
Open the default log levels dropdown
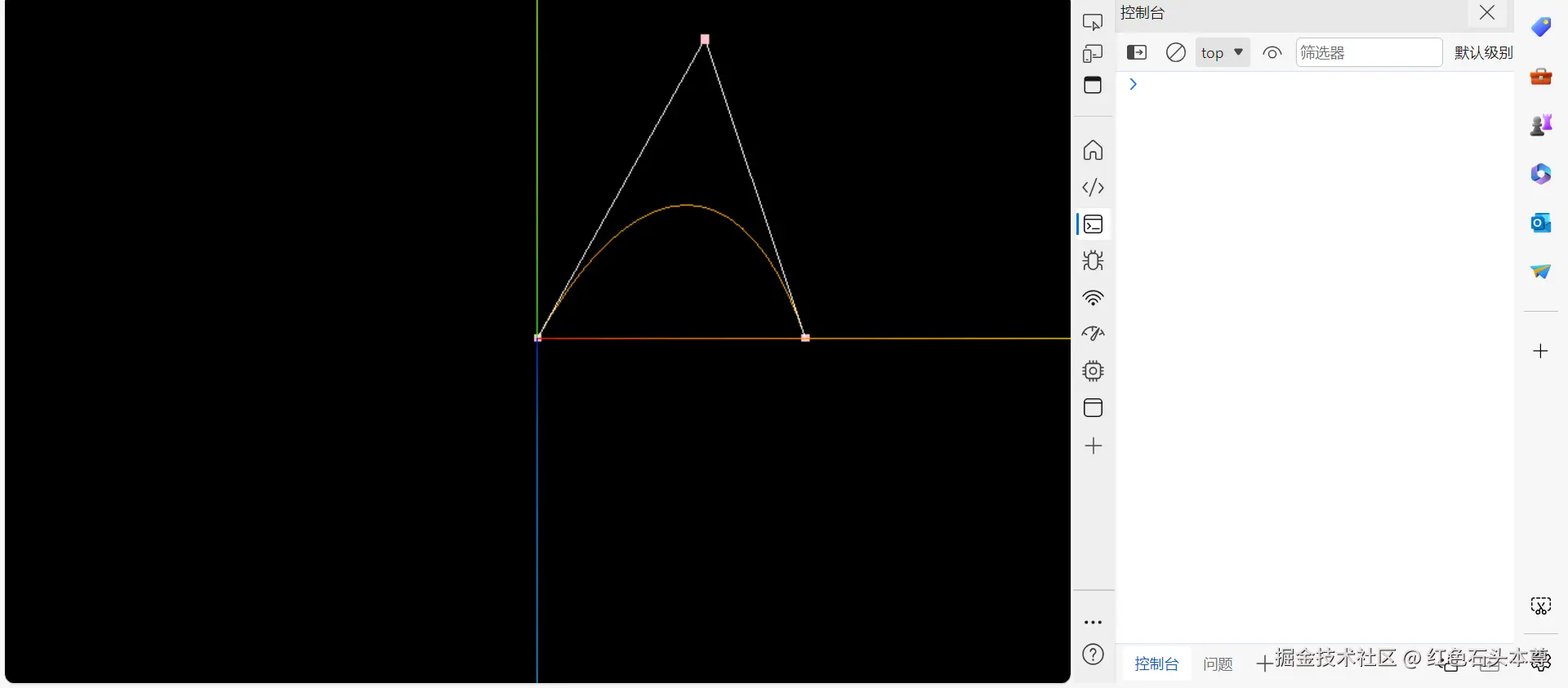pyautogui.click(x=1483, y=53)
